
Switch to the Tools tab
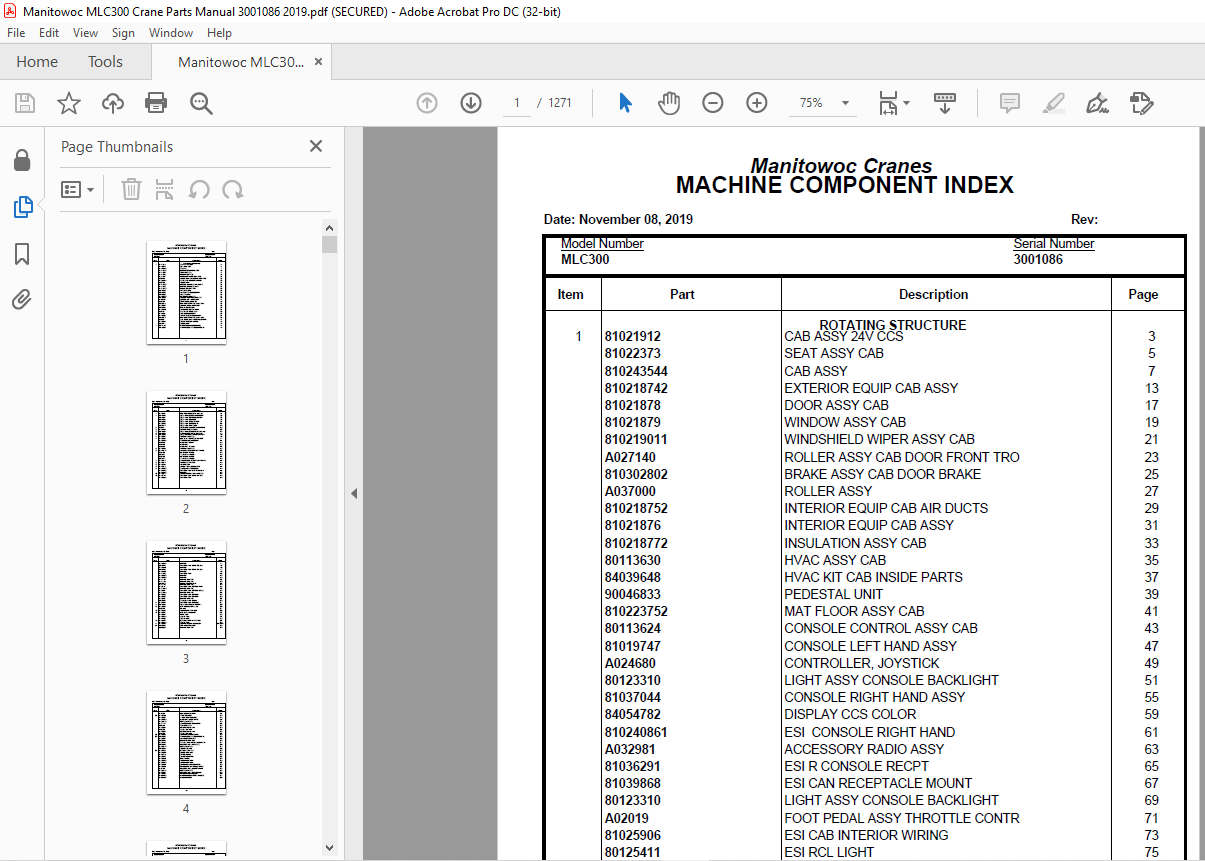(x=105, y=62)
